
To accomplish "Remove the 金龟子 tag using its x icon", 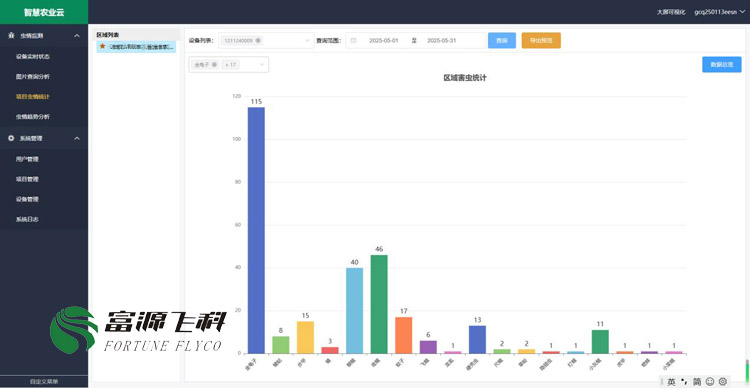I will point(214,65).
